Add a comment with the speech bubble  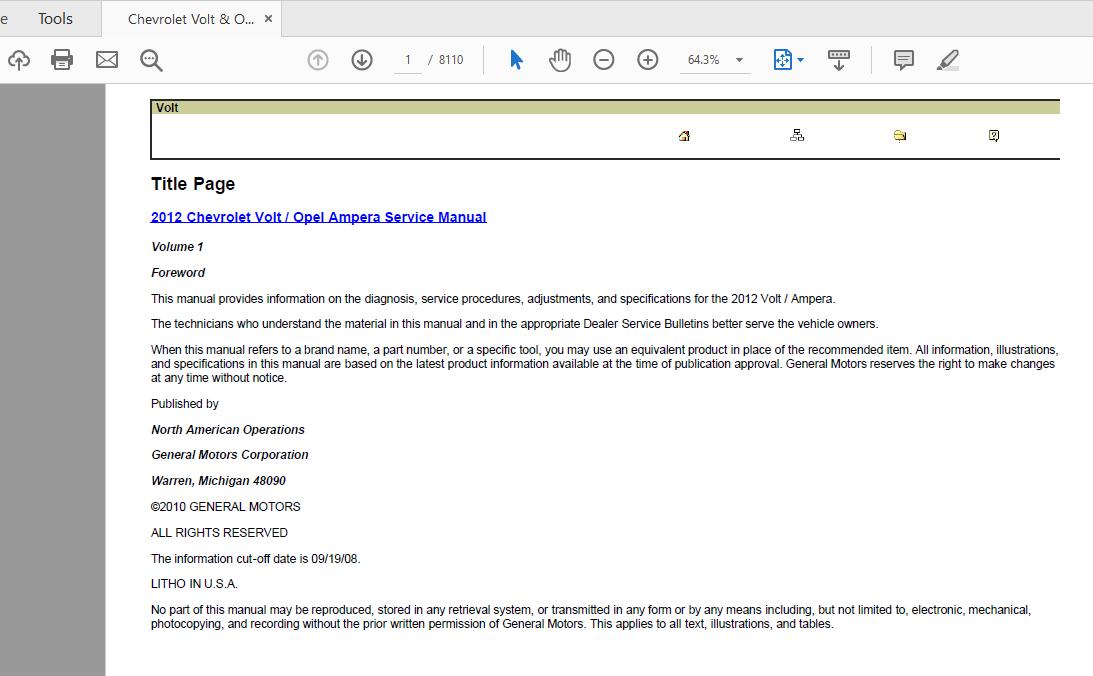903,60
